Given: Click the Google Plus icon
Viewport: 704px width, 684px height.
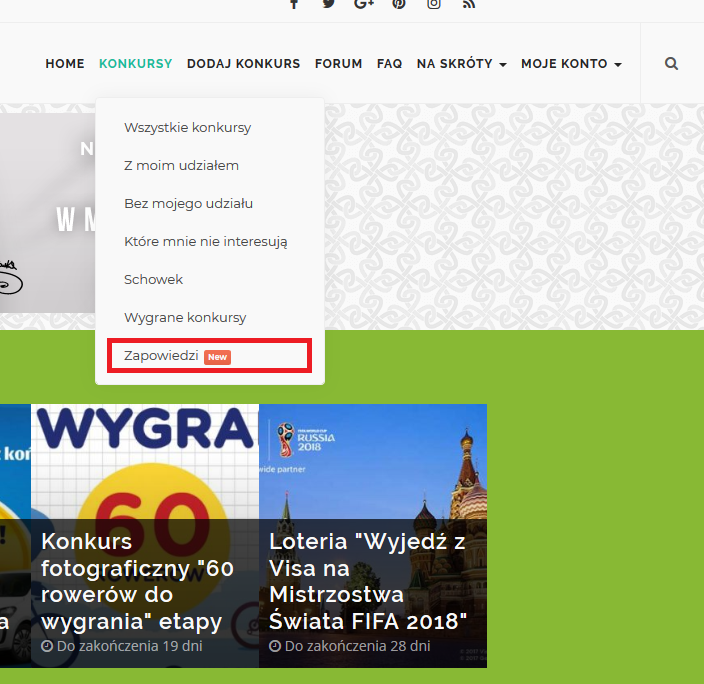Looking at the screenshot, I should (x=363, y=4).
